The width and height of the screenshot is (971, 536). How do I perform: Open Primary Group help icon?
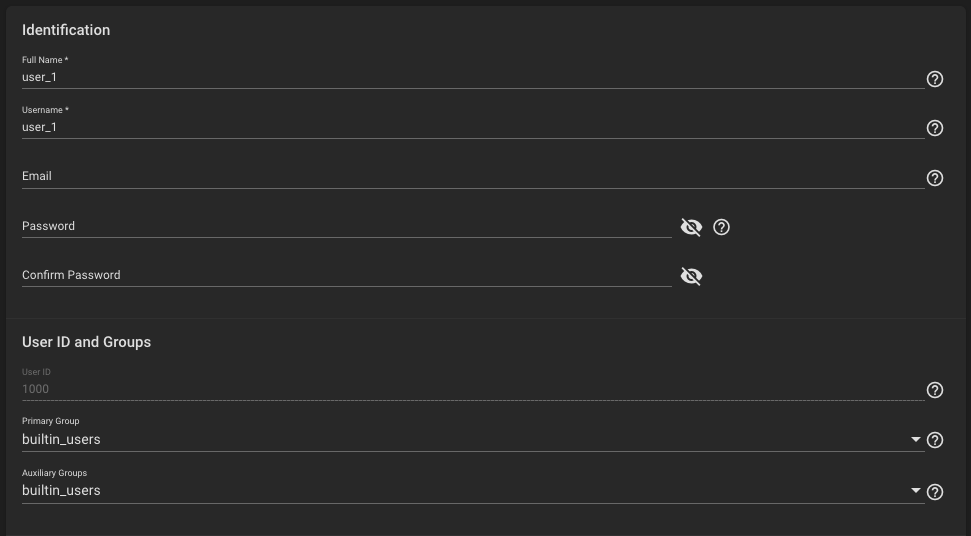pos(934,440)
